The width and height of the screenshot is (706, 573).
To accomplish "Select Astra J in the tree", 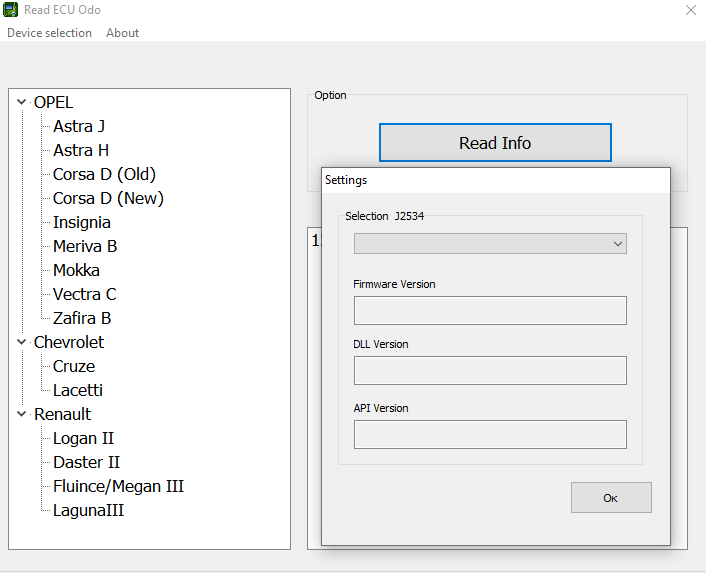I will coord(79,126).
